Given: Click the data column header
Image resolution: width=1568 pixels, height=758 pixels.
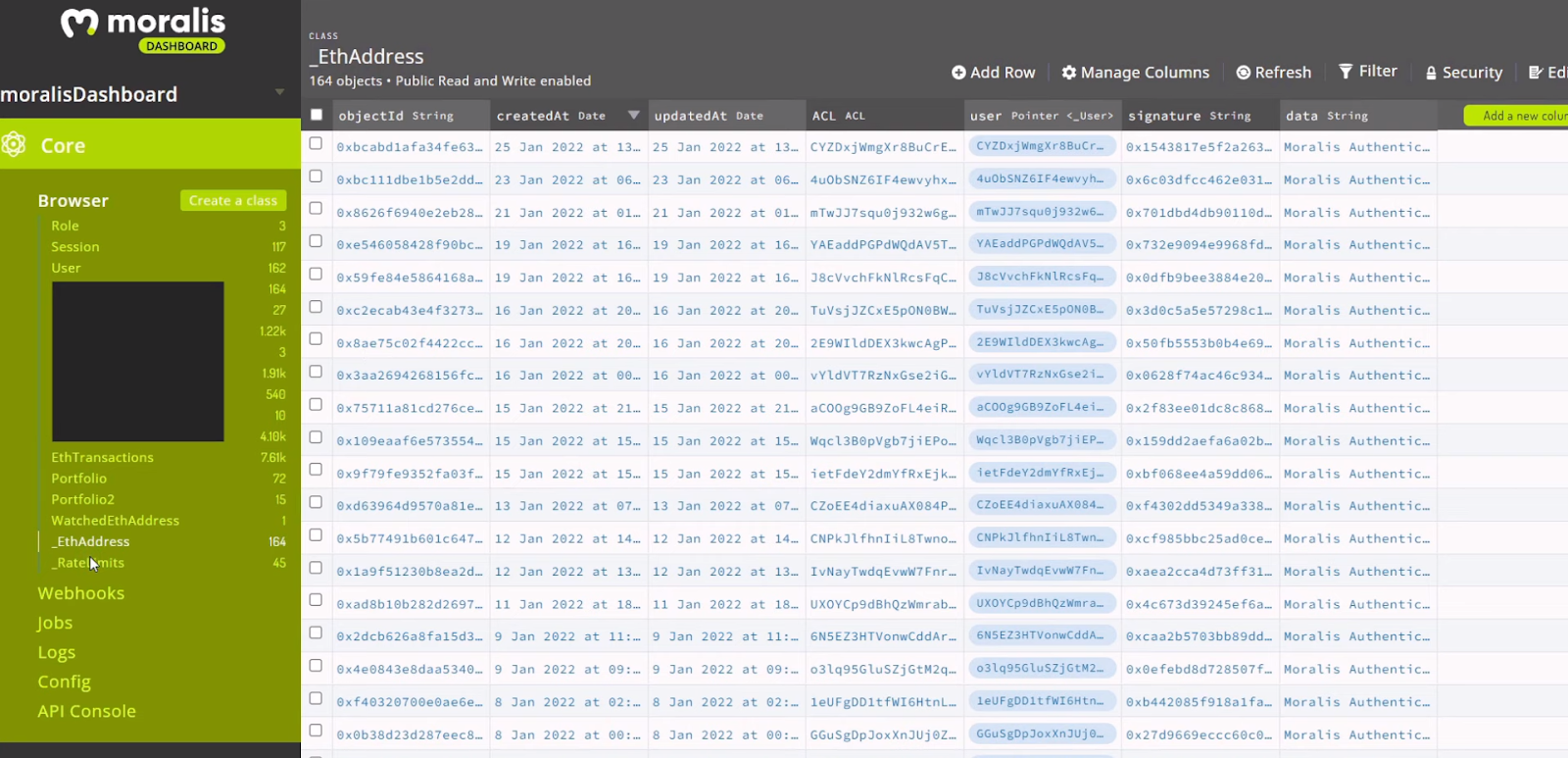Looking at the screenshot, I should (1358, 116).
